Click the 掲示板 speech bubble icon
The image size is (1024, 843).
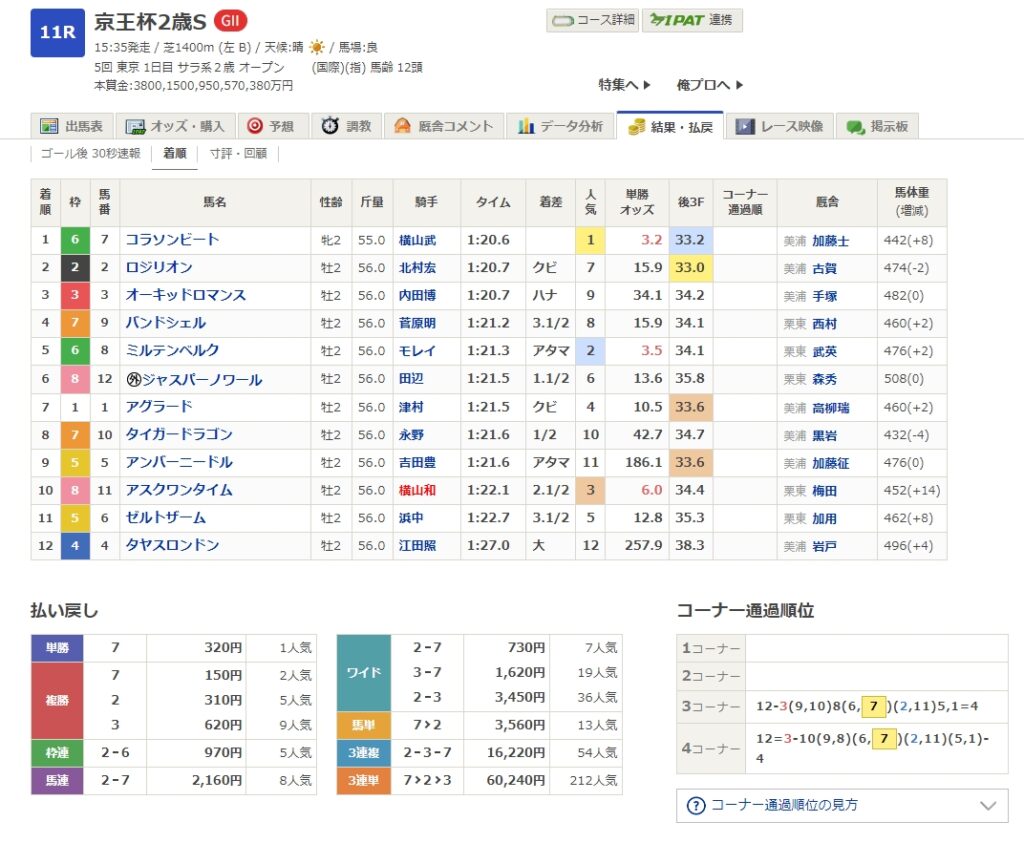tap(855, 126)
